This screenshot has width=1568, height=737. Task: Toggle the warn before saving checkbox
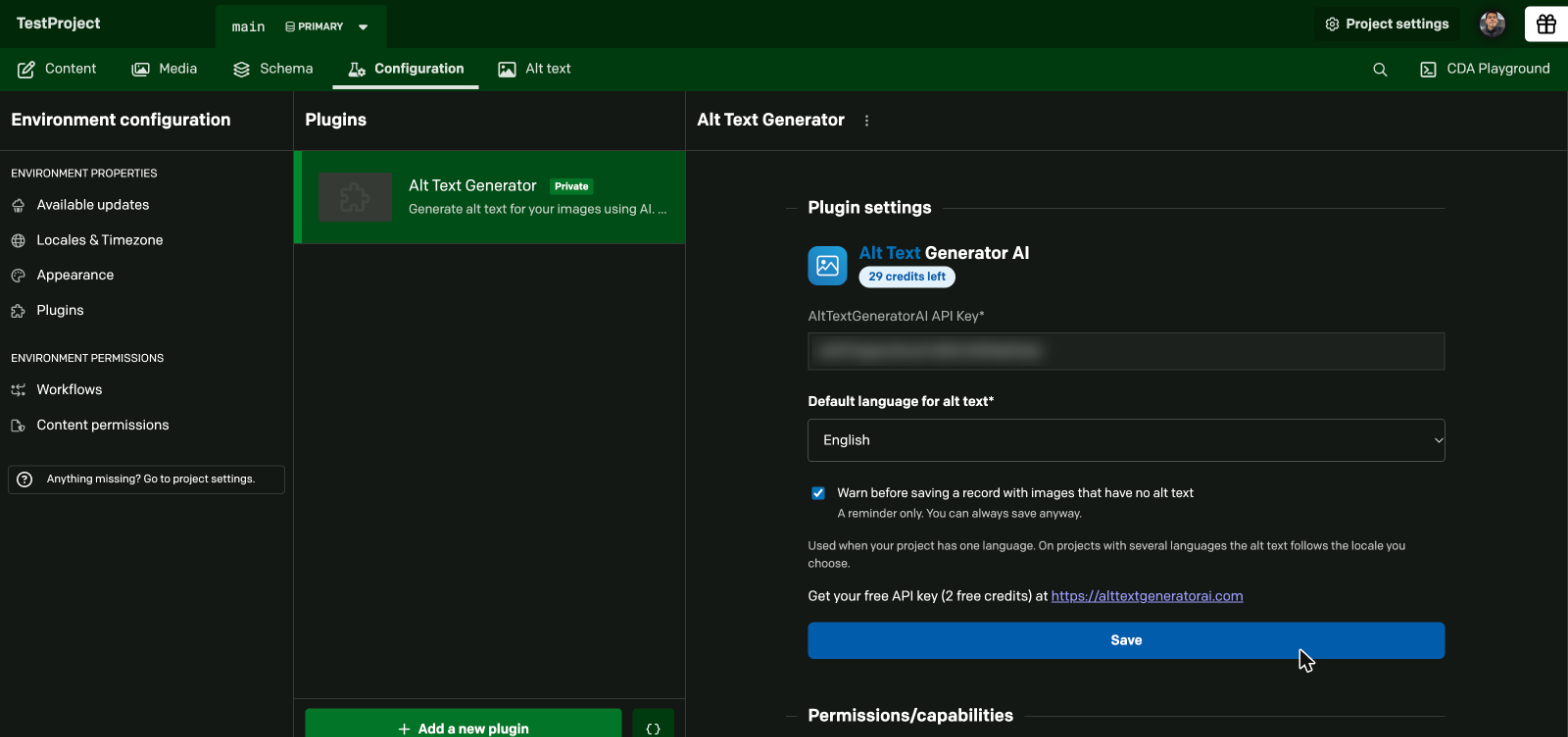818,493
